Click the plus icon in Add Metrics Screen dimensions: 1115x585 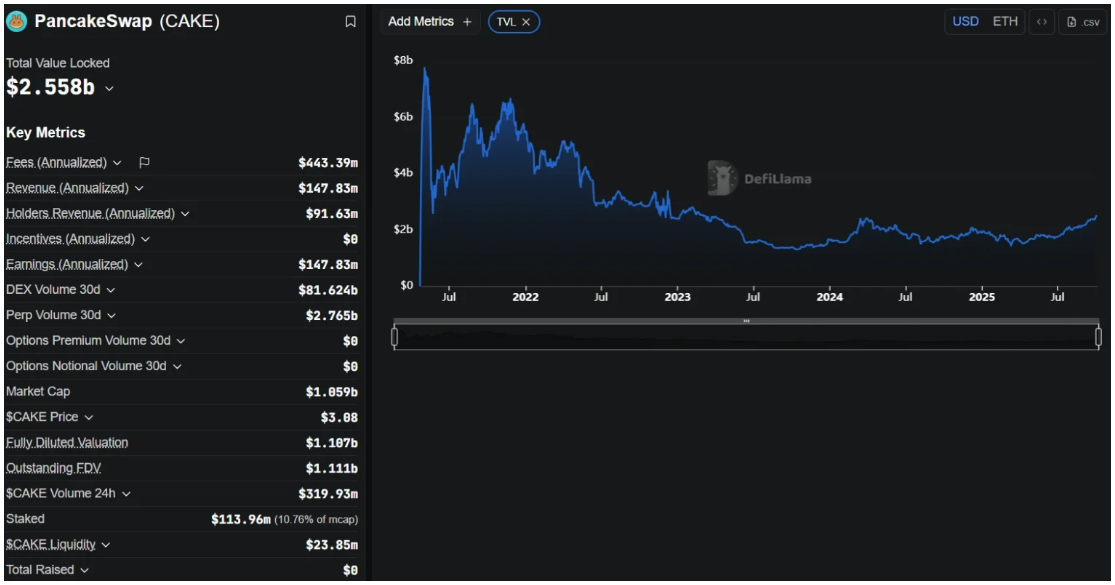click(467, 22)
